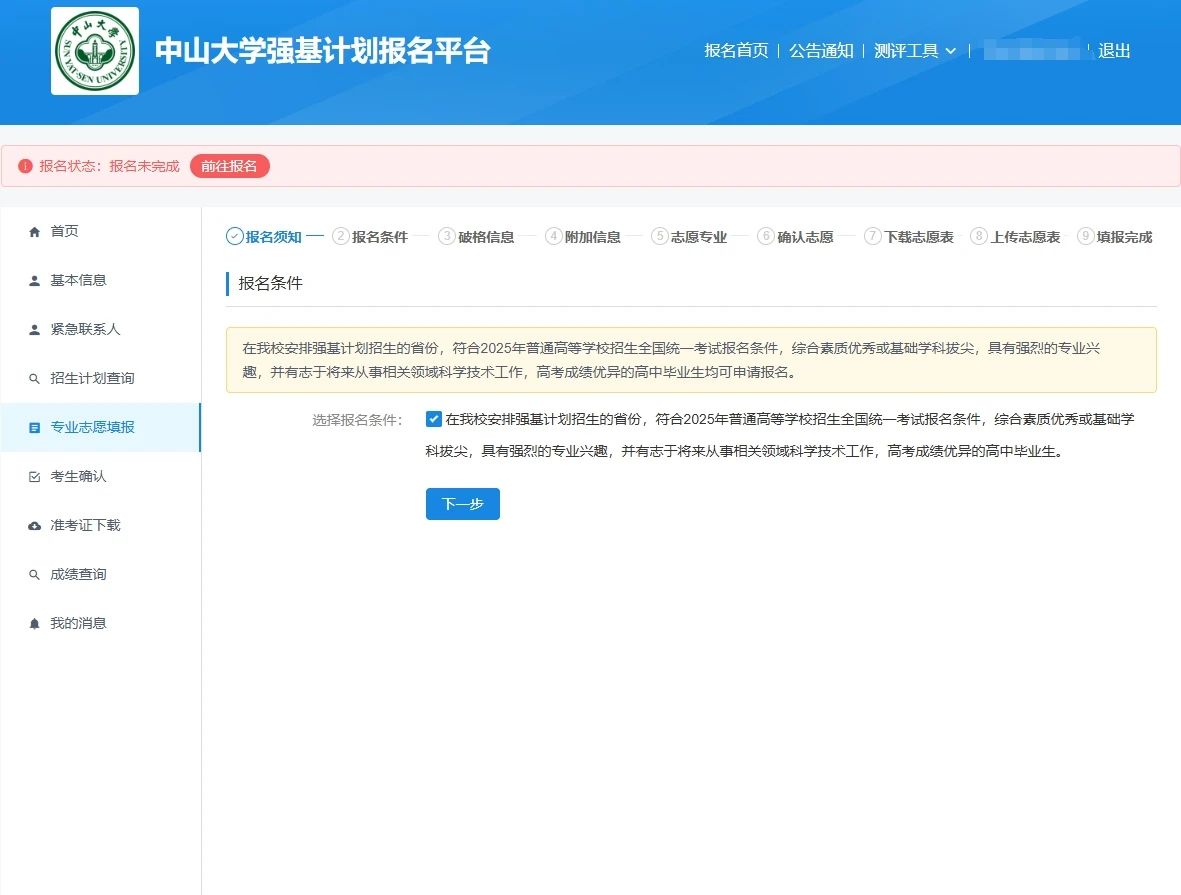Click the blurred username in header

click(x=1033, y=51)
